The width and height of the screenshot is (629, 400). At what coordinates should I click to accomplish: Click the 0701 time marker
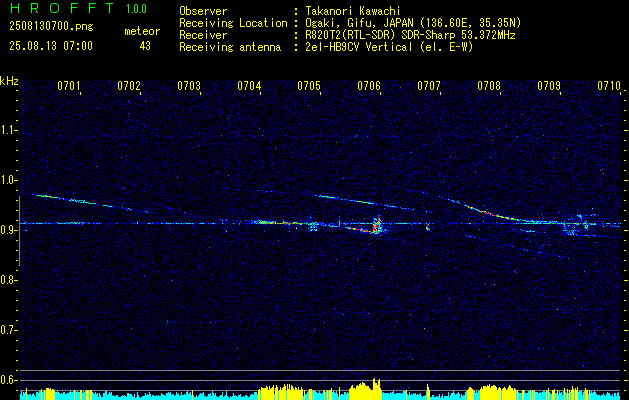click(x=69, y=85)
